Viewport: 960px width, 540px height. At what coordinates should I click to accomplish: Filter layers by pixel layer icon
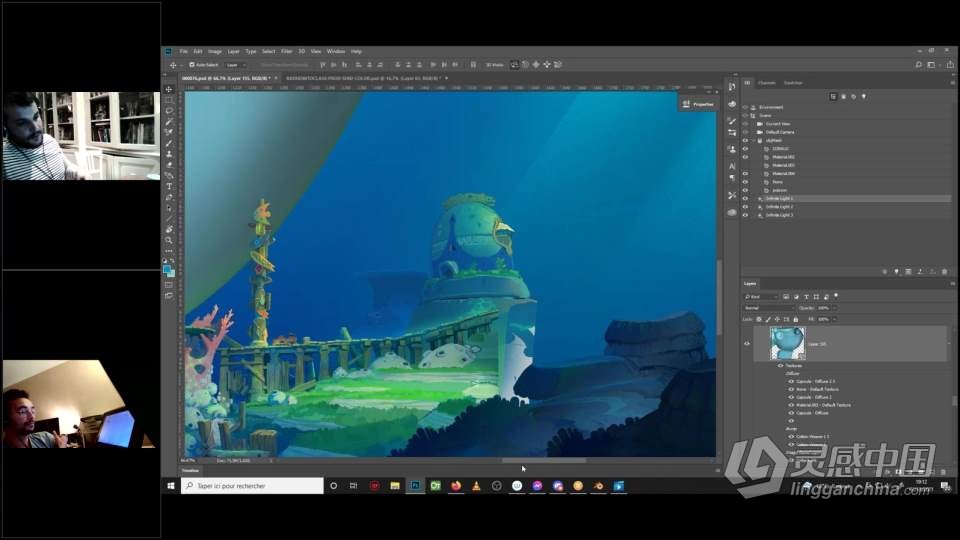click(x=786, y=297)
